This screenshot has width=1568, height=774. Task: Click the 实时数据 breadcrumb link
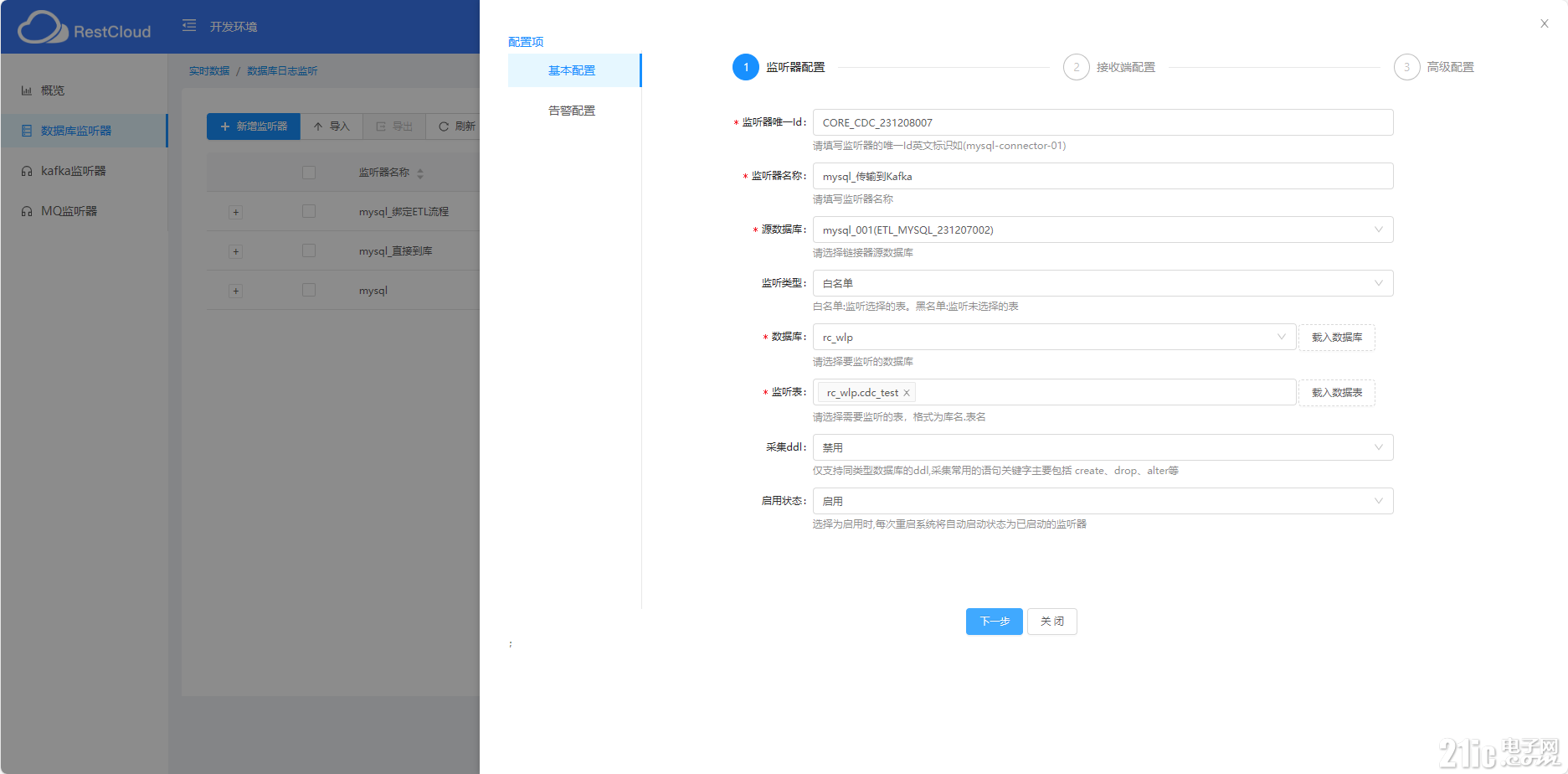(x=209, y=71)
